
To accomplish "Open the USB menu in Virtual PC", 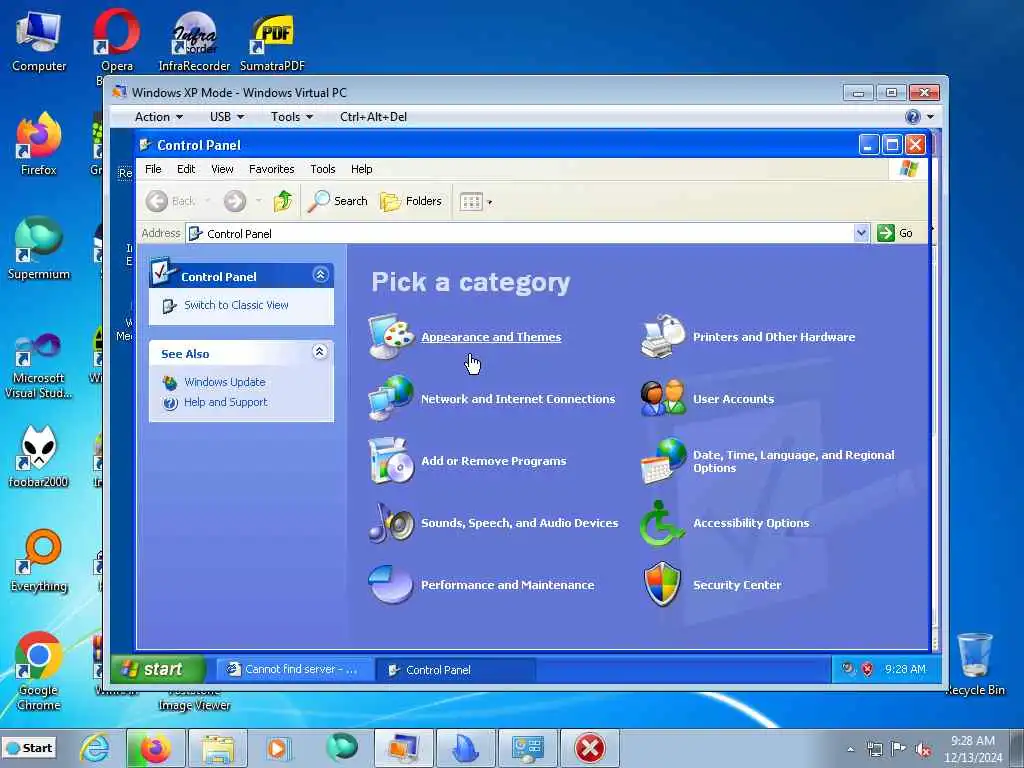I will coord(227,117).
